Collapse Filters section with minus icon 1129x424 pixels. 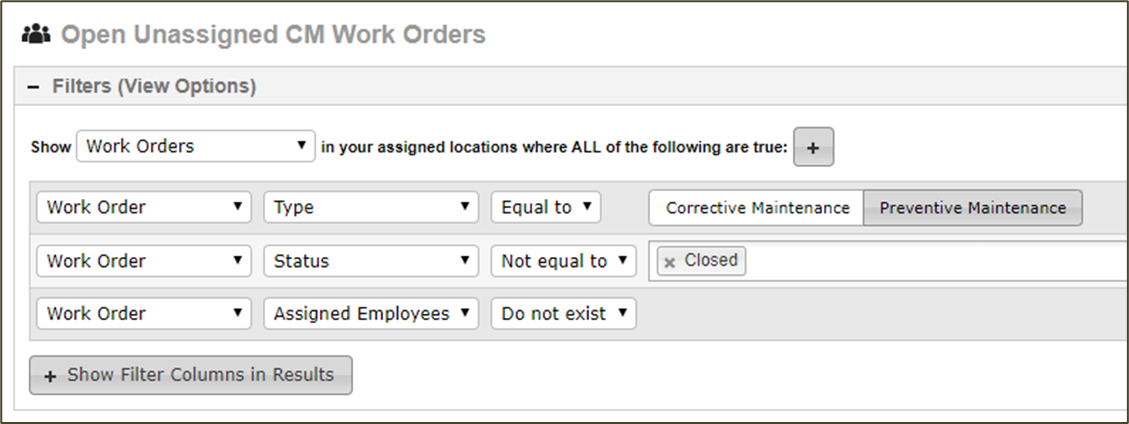(32, 87)
